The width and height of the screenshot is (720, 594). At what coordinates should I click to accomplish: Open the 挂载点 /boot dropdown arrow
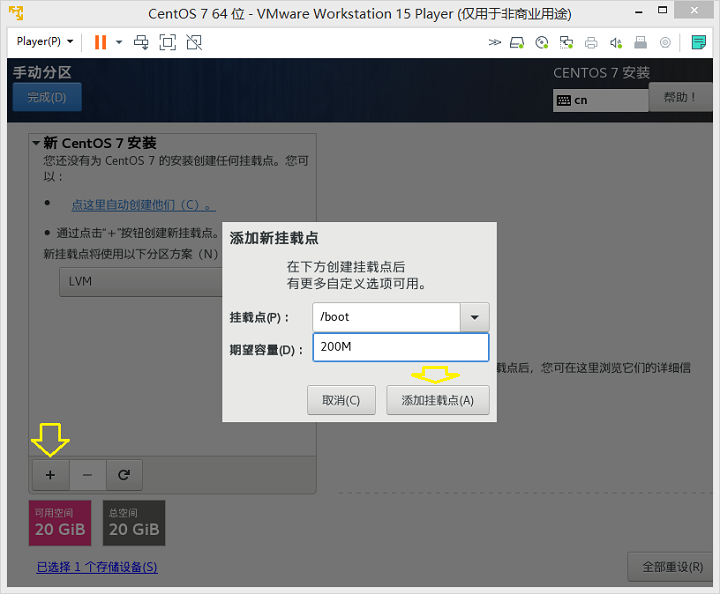point(474,317)
